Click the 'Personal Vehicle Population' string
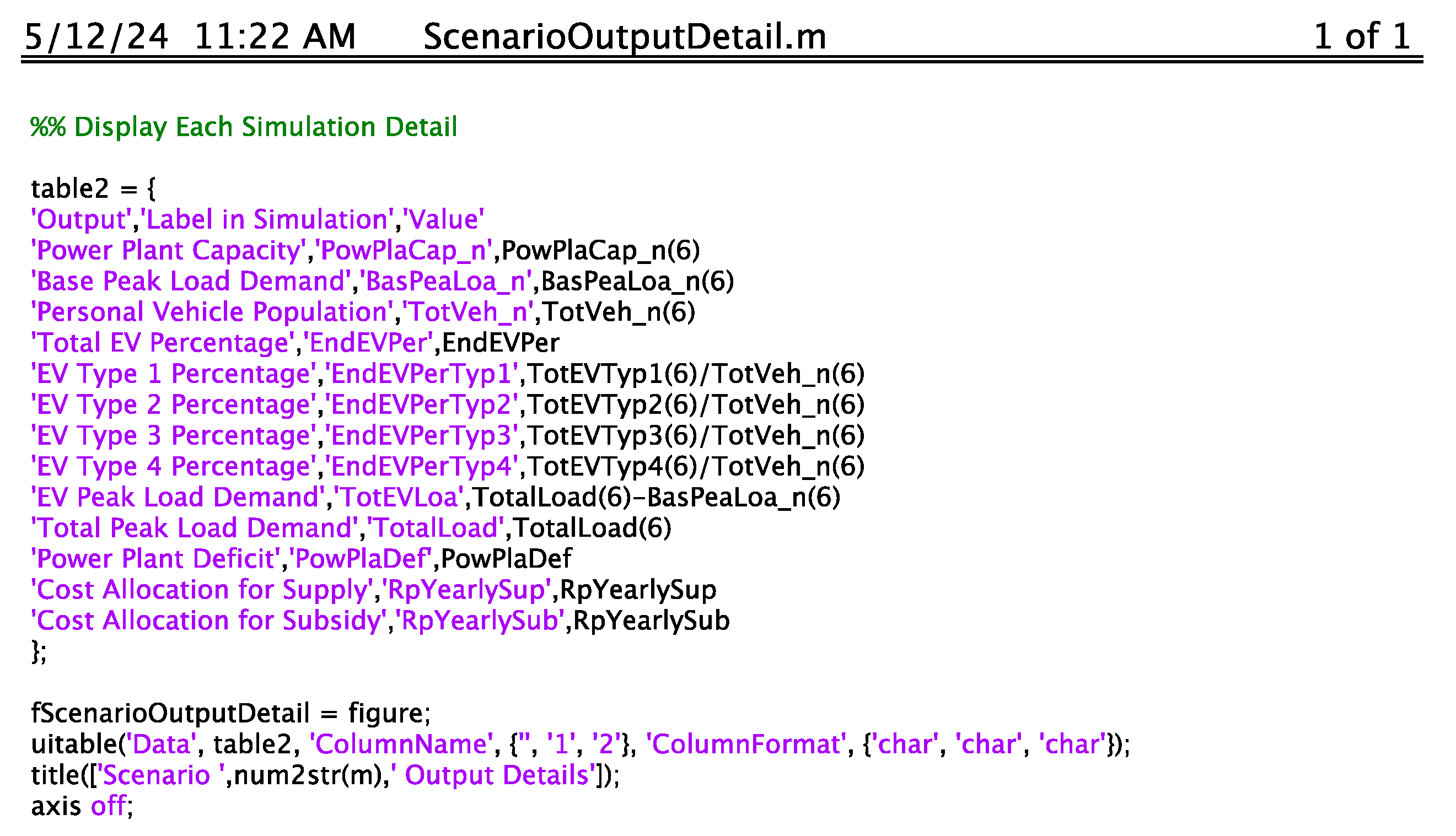The image size is (1456, 836). coord(212,312)
